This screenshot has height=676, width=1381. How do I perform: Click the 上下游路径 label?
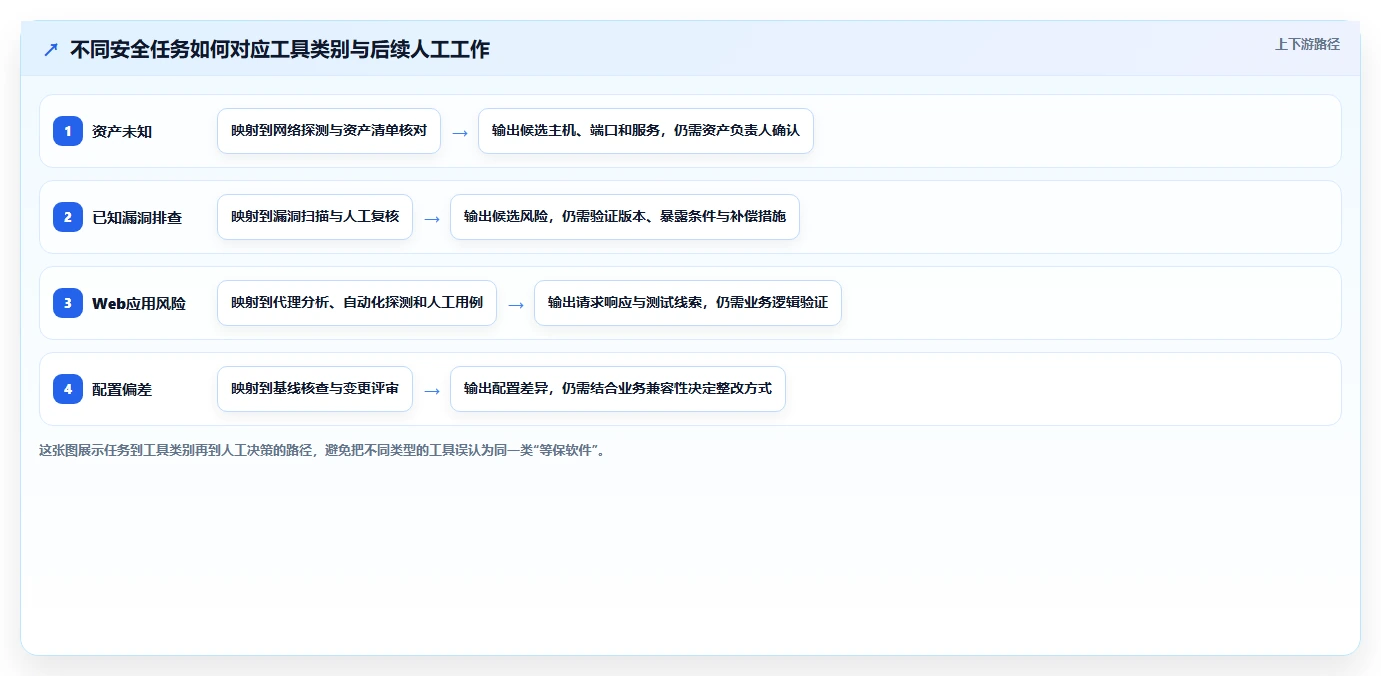click(x=1307, y=44)
